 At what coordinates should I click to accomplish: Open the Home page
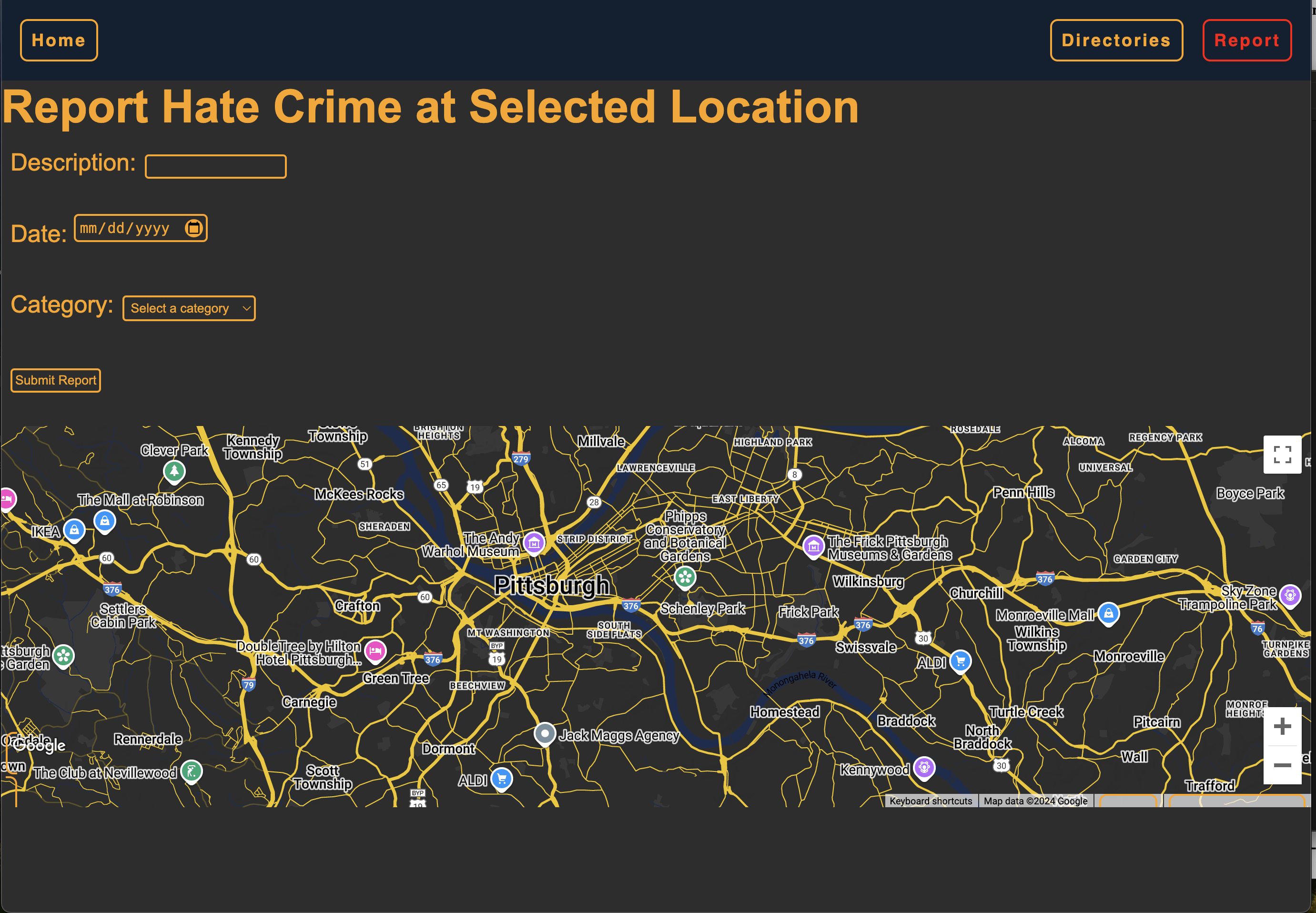(x=59, y=40)
